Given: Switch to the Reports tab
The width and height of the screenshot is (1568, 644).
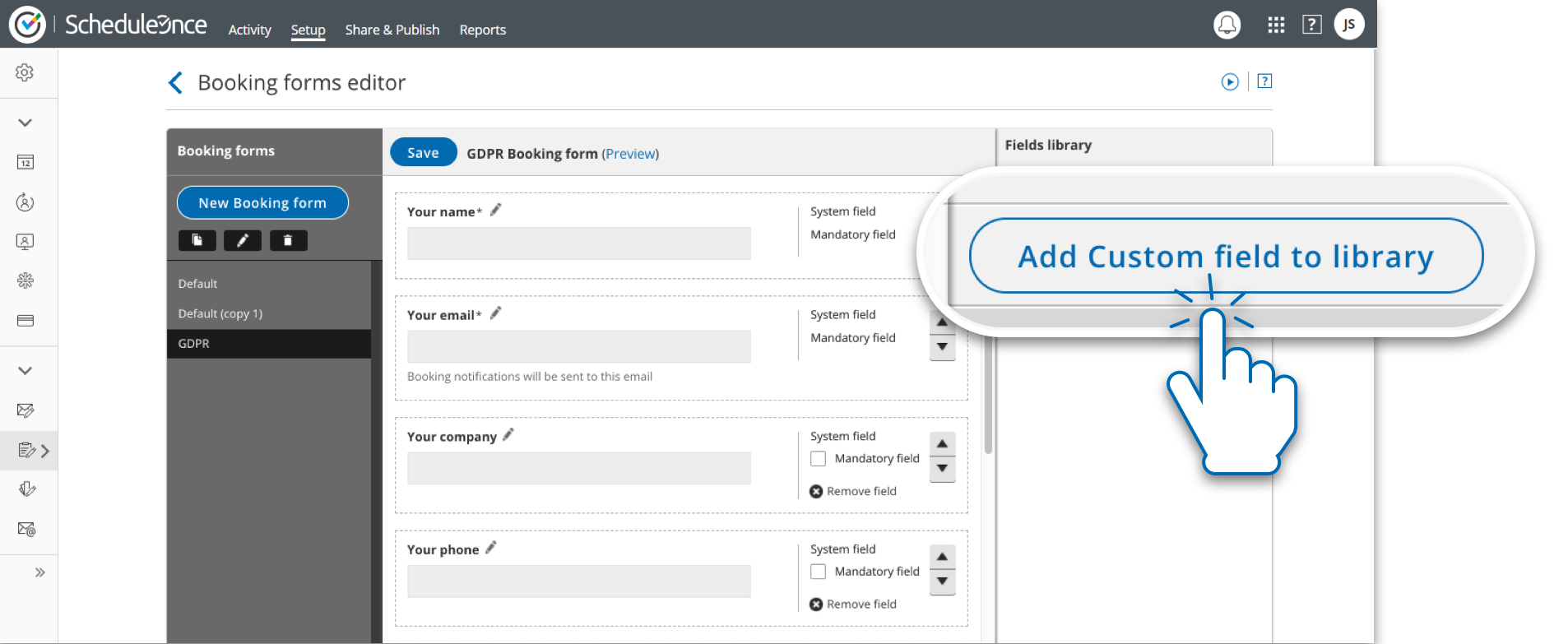Looking at the screenshot, I should [x=483, y=30].
